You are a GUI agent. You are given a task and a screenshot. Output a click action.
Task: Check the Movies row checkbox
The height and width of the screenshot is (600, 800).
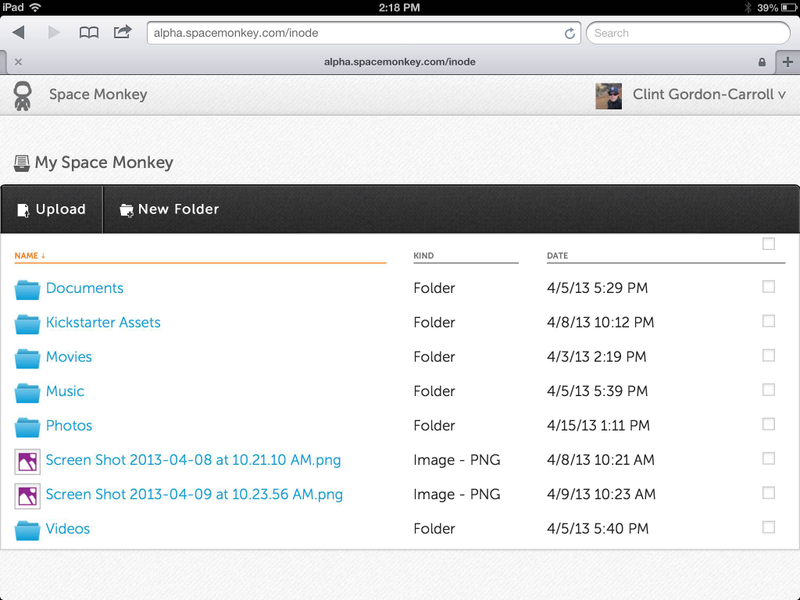pyautogui.click(x=768, y=355)
